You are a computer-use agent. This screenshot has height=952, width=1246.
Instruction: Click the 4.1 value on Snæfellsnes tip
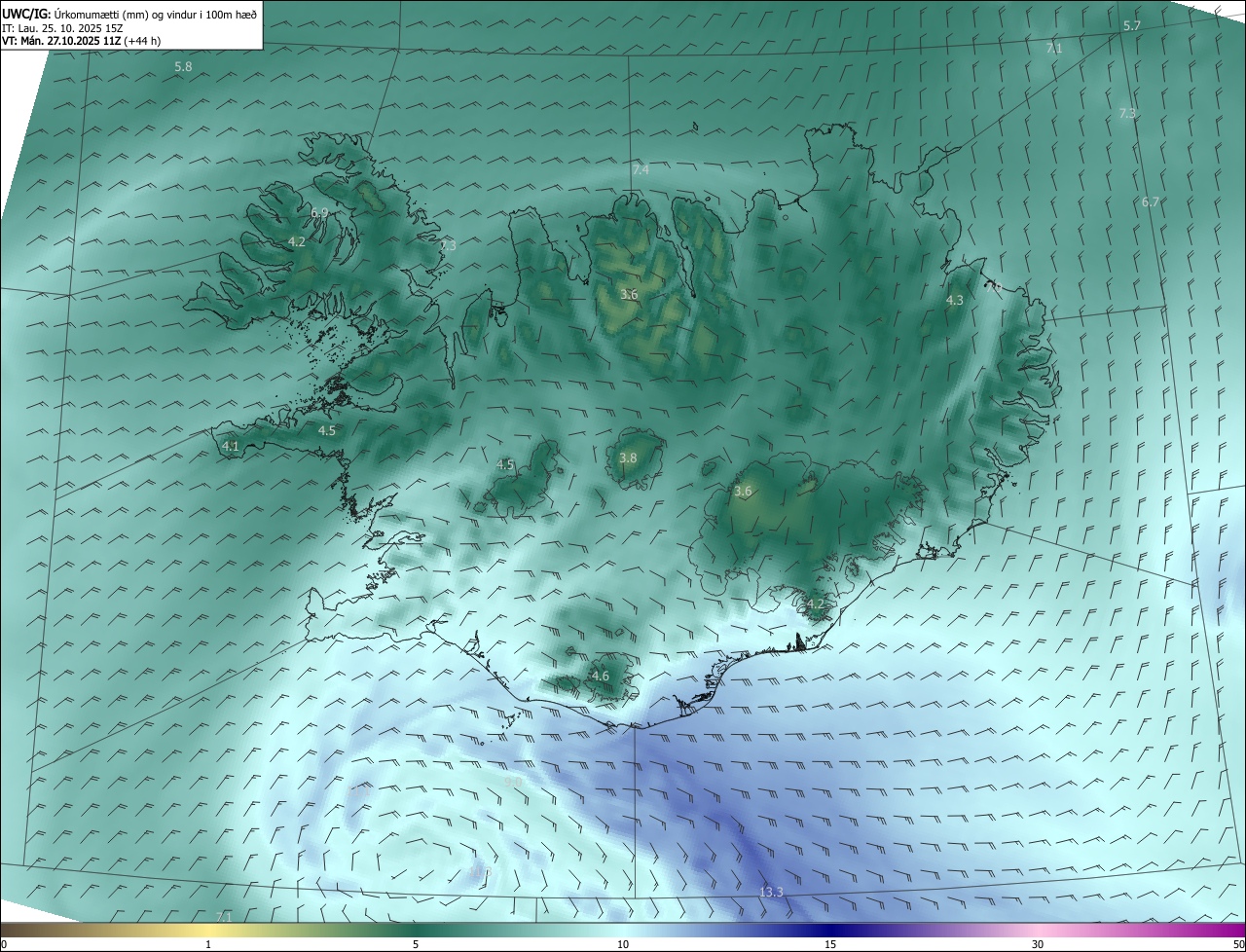pyautogui.click(x=230, y=447)
